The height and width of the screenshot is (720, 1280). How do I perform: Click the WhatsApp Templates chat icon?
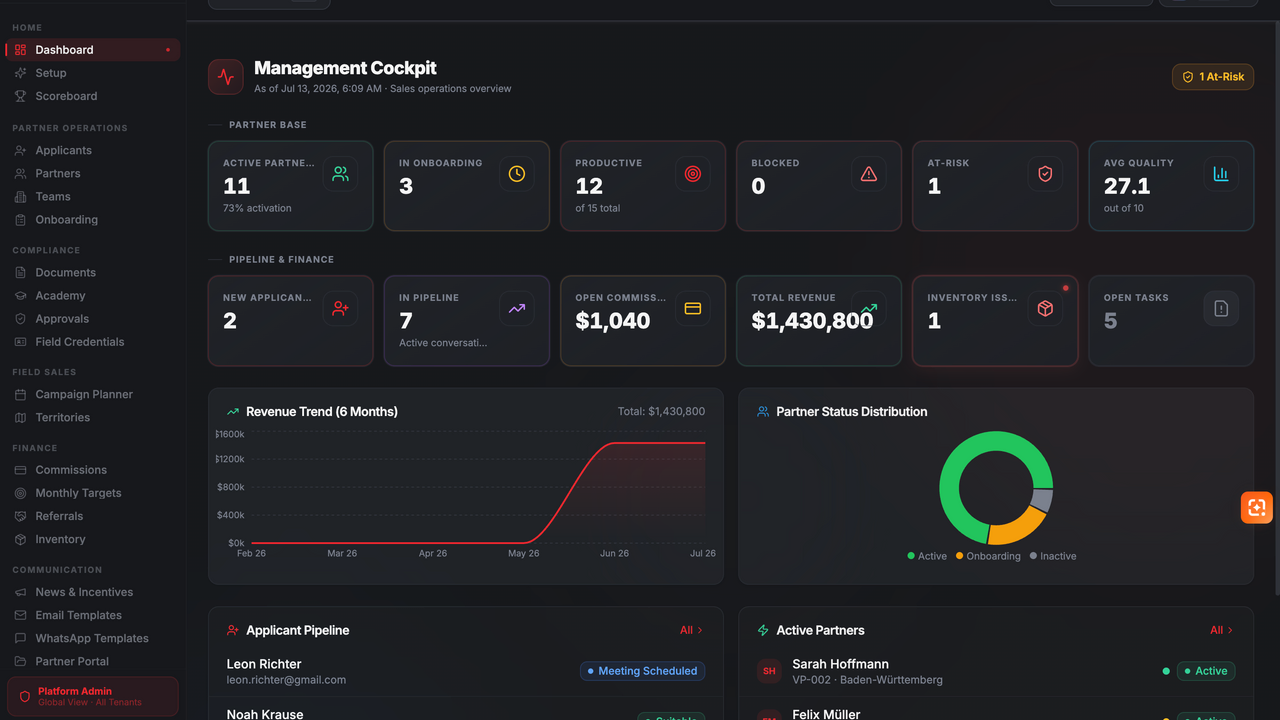(20, 638)
